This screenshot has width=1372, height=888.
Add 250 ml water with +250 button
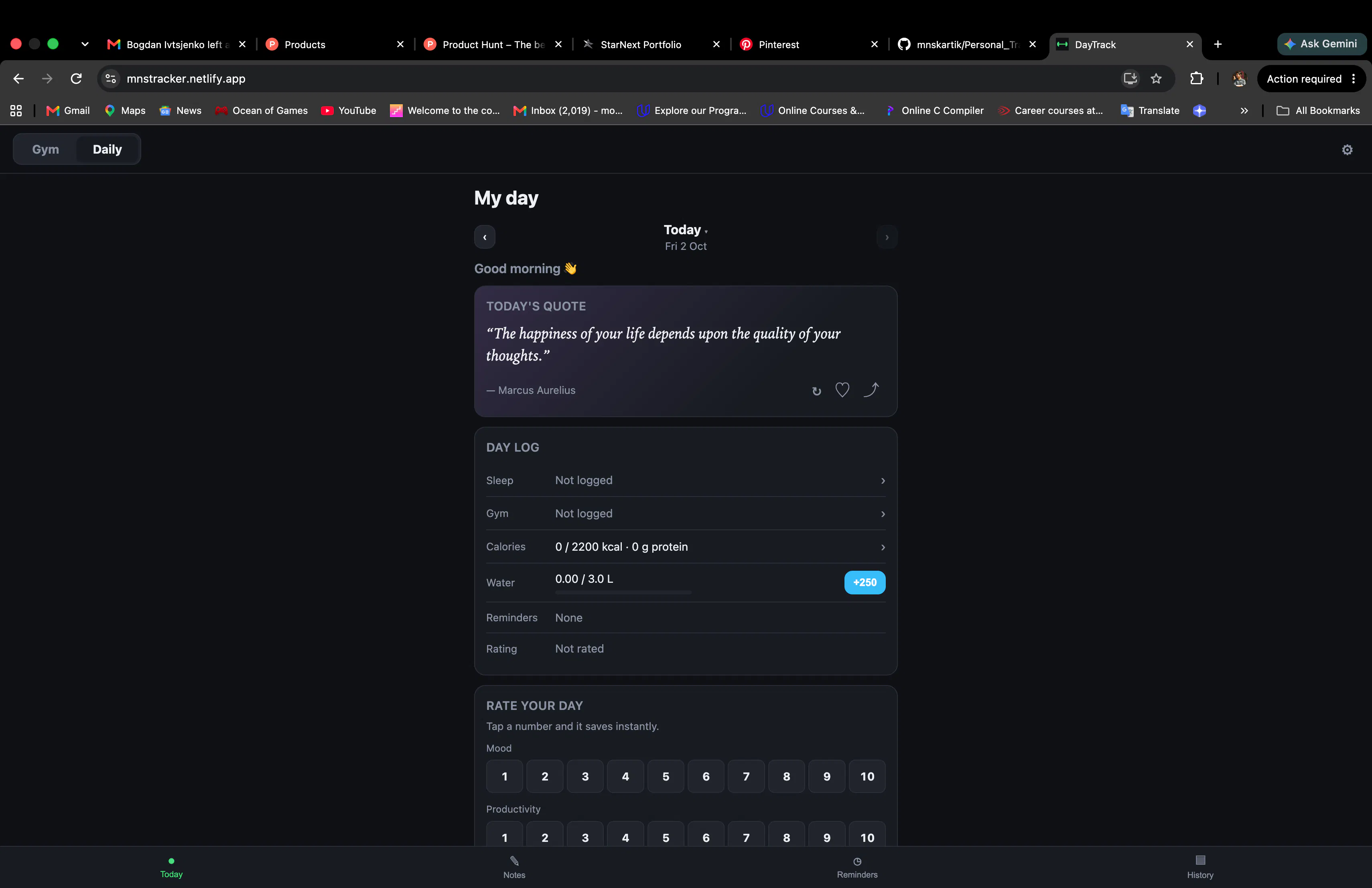(865, 583)
